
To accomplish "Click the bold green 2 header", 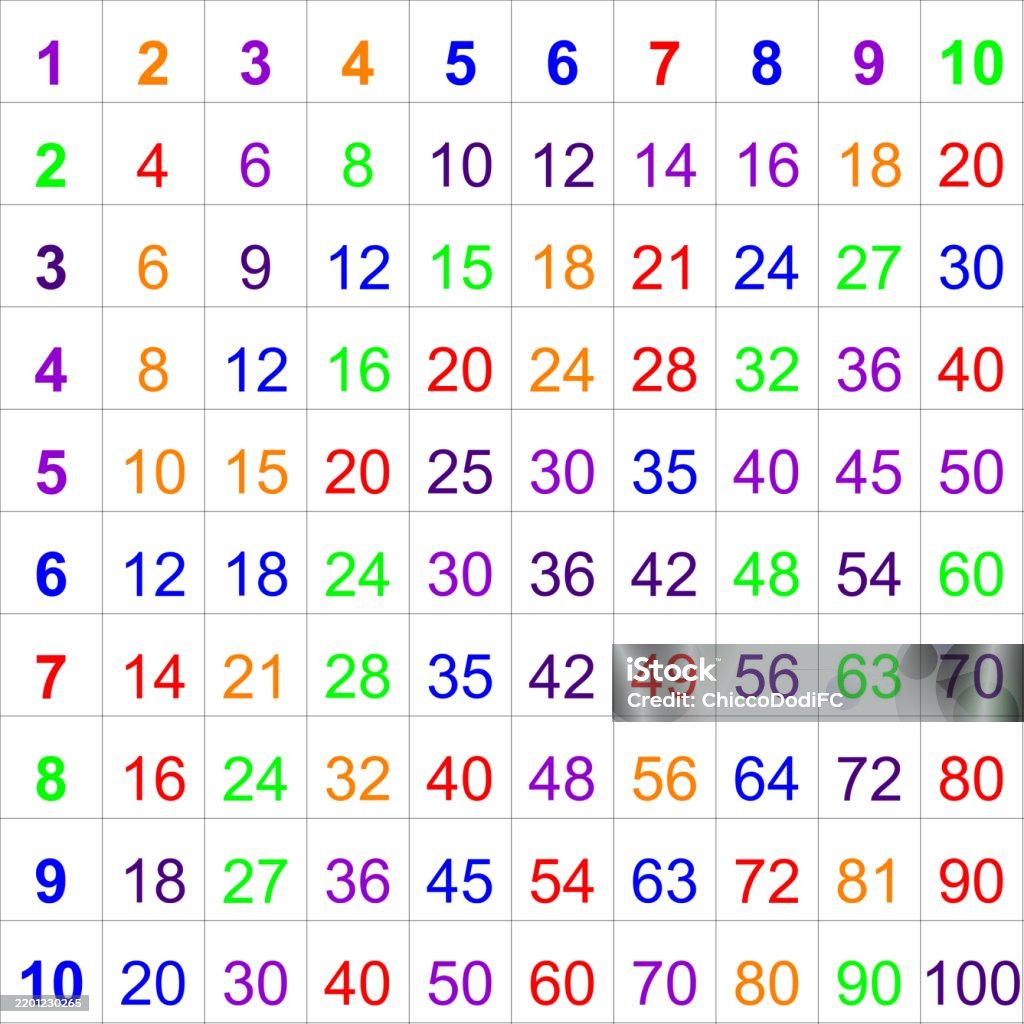I will click(x=50, y=165).
